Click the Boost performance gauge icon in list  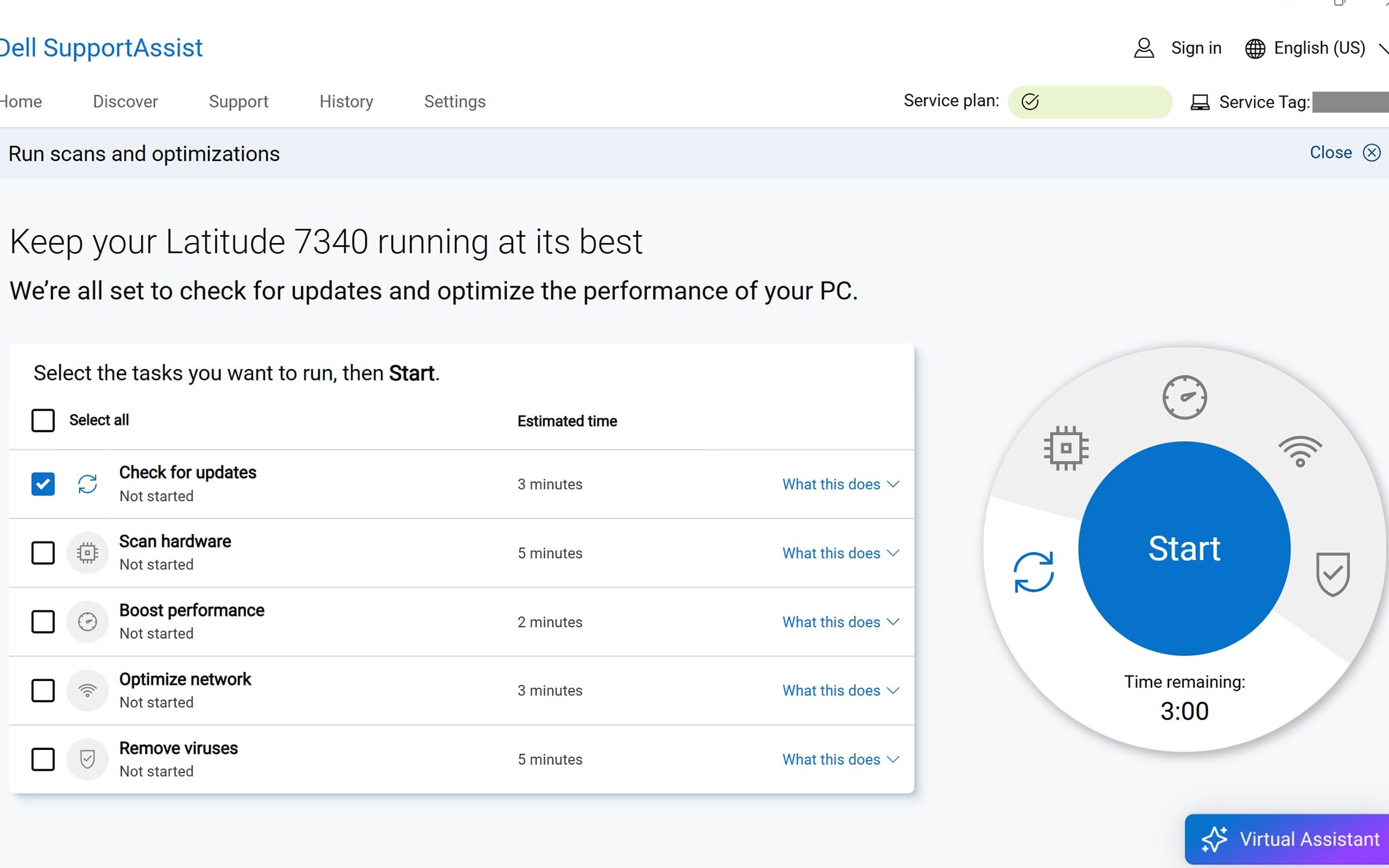[87, 621]
